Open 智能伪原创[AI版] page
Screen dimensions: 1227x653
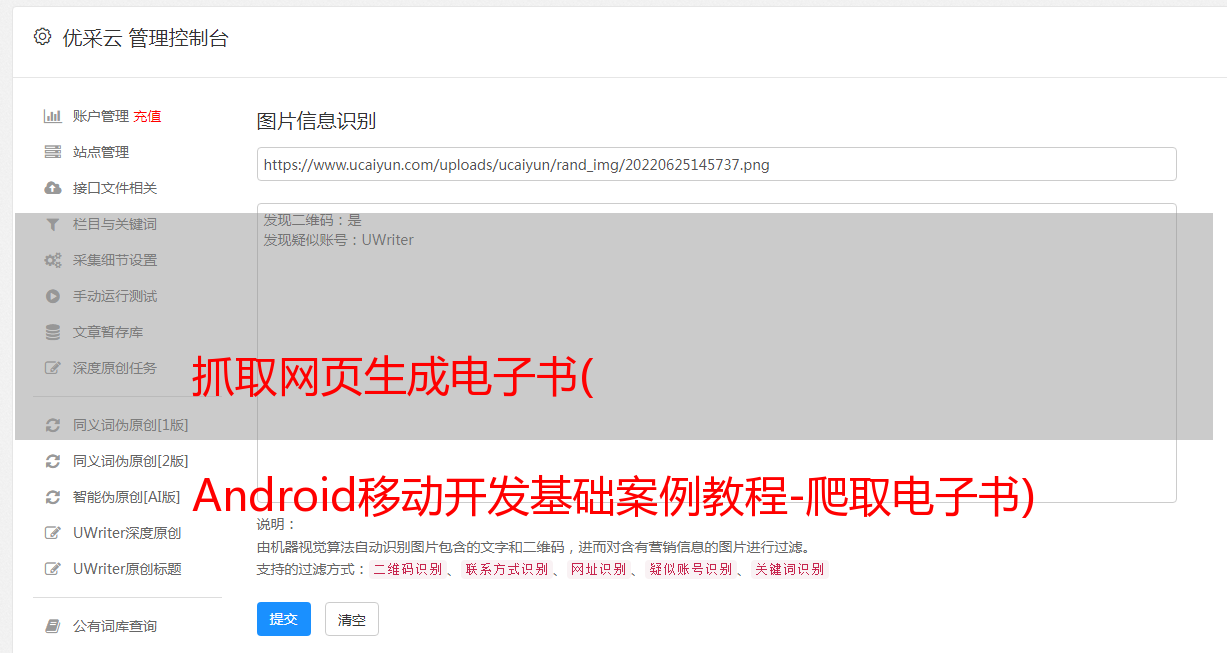coord(127,497)
